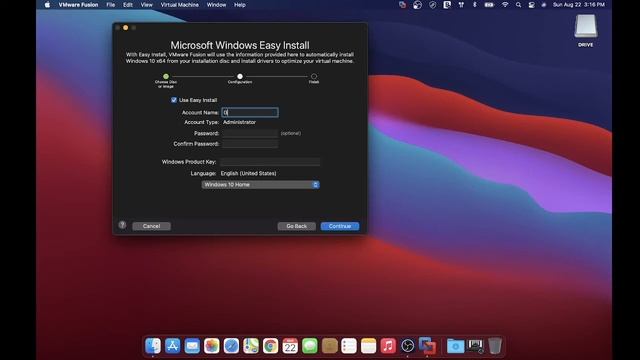Click the Windows Product Key field
Viewport: 640px width, 360px height.
point(270,162)
